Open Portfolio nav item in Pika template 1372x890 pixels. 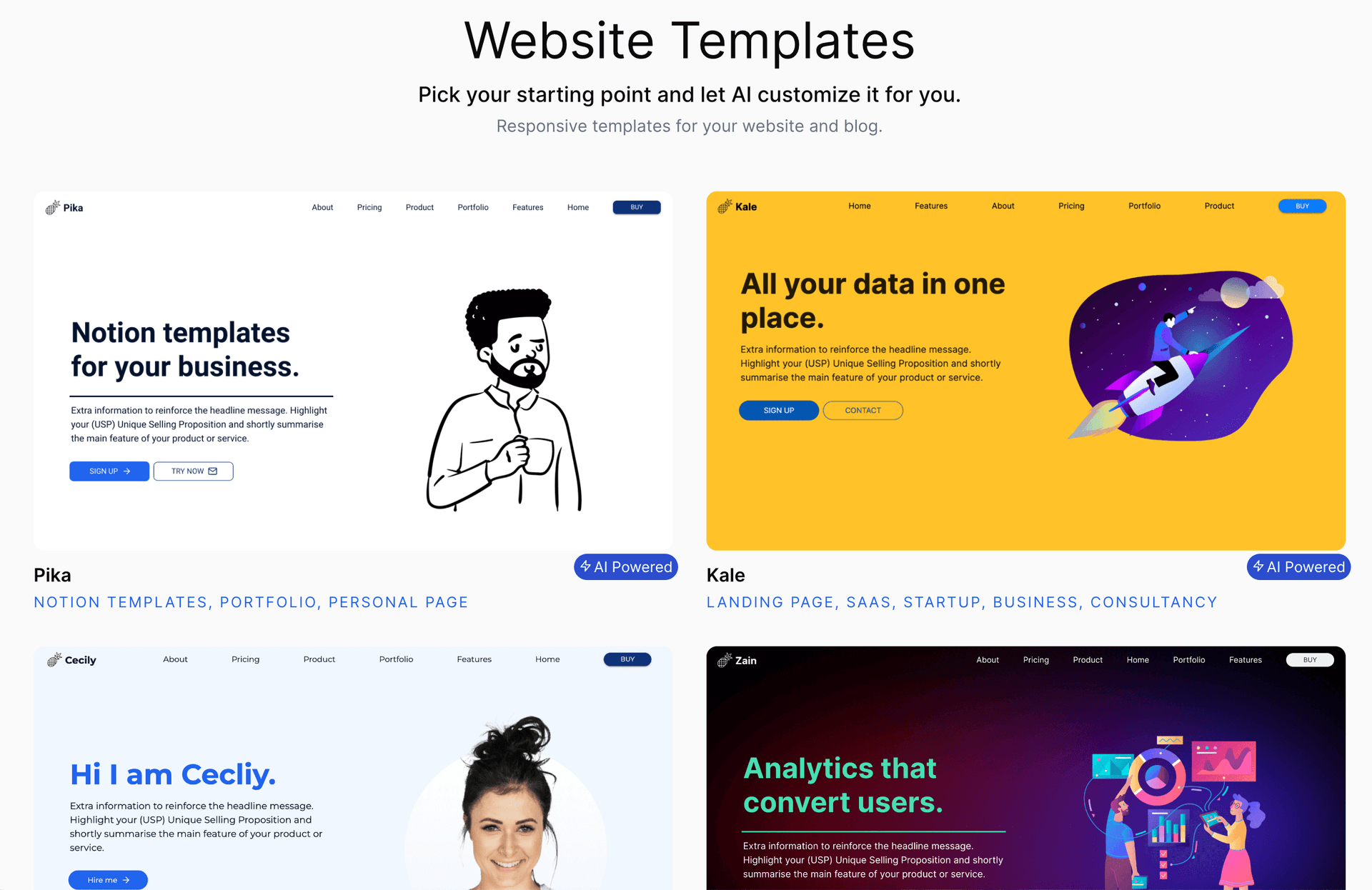point(472,208)
